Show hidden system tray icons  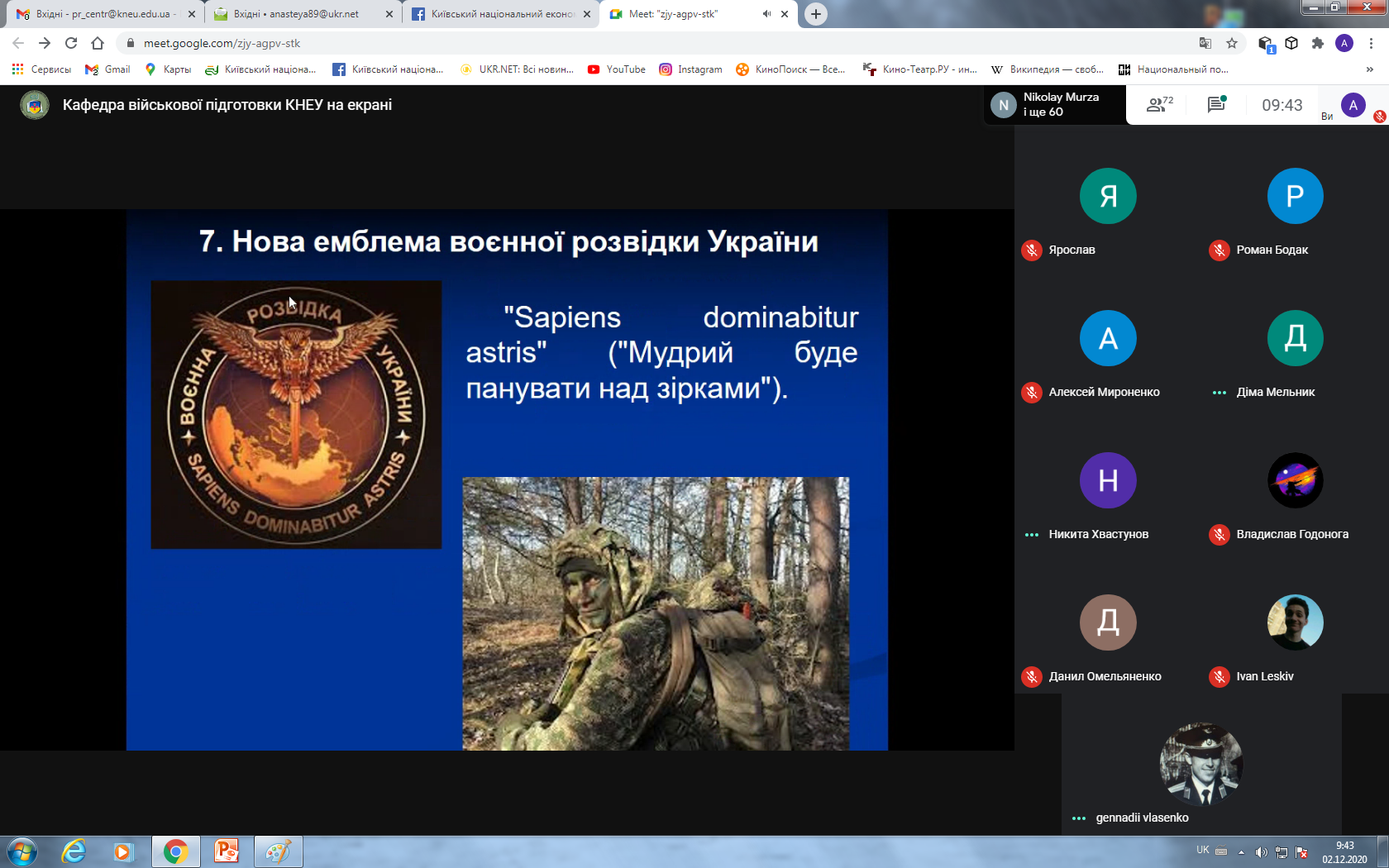click(x=1241, y=852)
